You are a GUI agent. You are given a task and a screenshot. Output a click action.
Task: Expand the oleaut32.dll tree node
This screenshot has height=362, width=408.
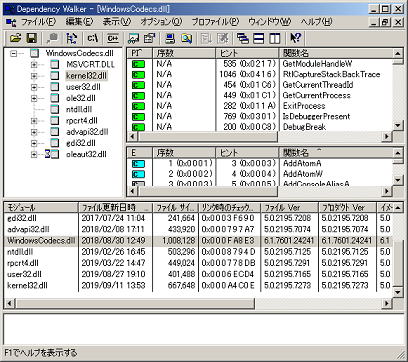[x=34, y=154]
